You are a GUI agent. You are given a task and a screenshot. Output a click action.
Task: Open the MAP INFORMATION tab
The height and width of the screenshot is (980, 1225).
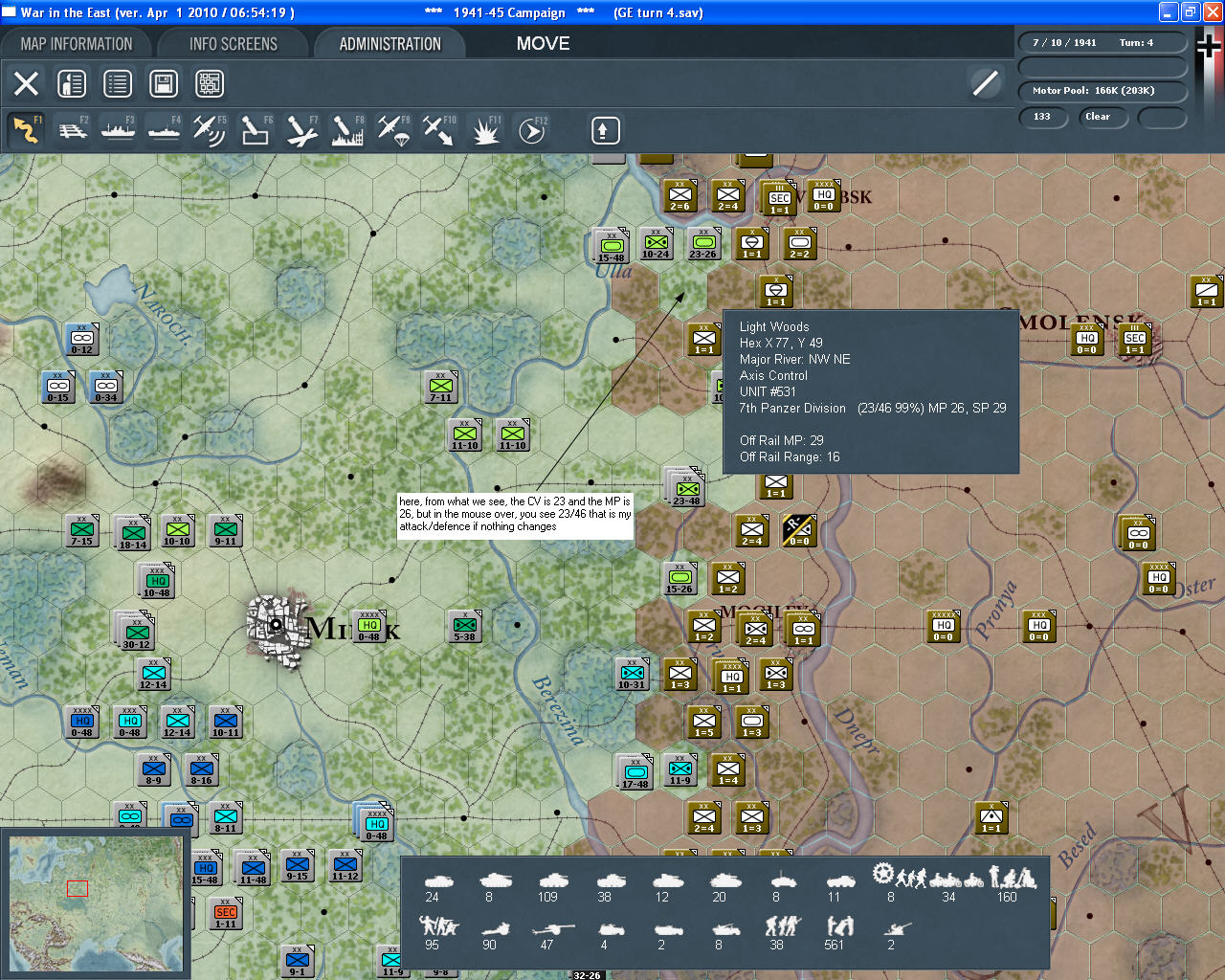pyautogui.click(x=77, y=44)
